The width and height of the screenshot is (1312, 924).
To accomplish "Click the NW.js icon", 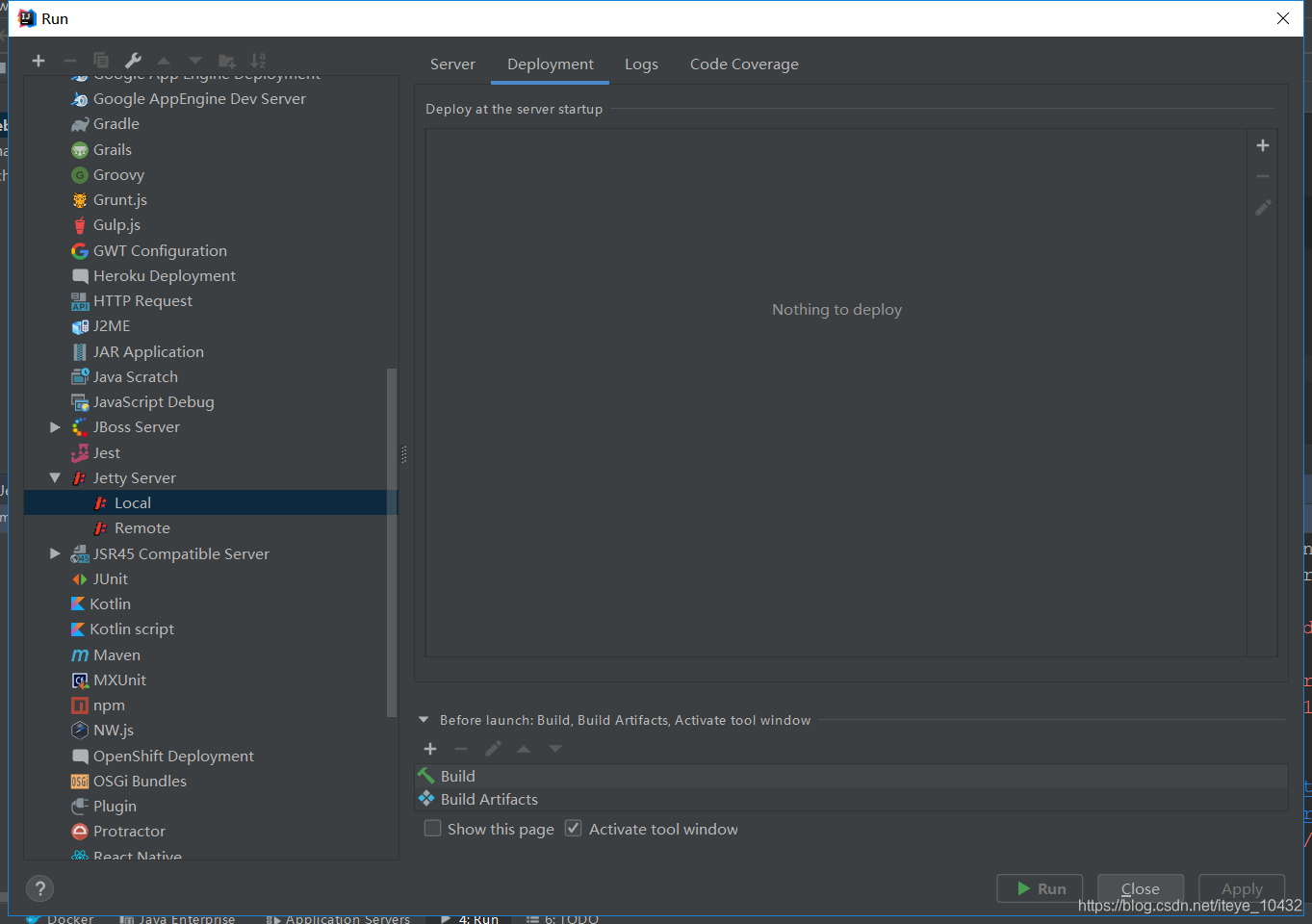I will [80, 731].
